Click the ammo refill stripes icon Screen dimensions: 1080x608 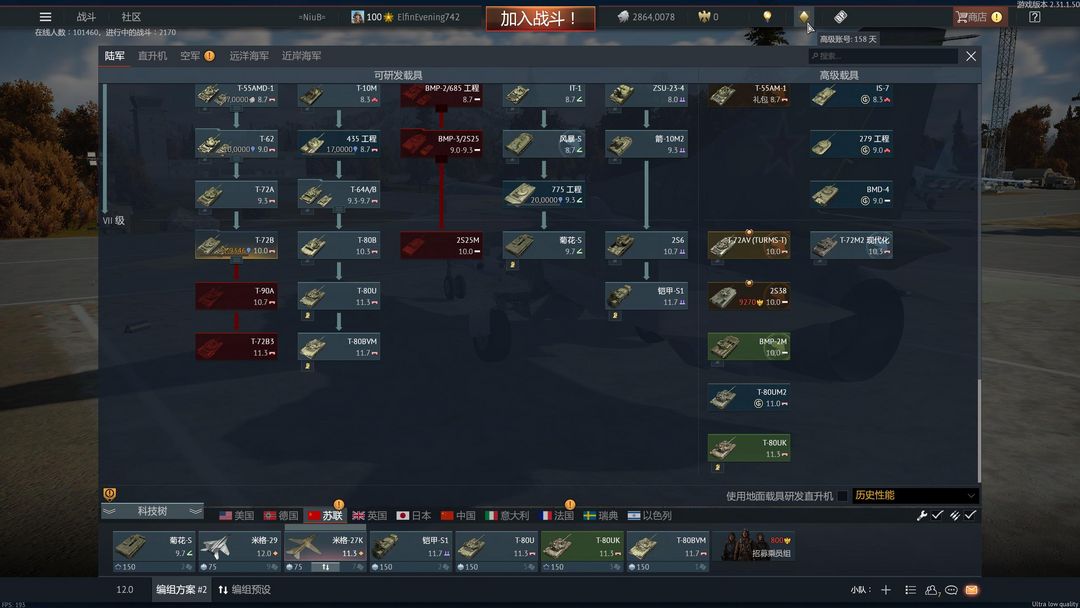pos(955,515)
